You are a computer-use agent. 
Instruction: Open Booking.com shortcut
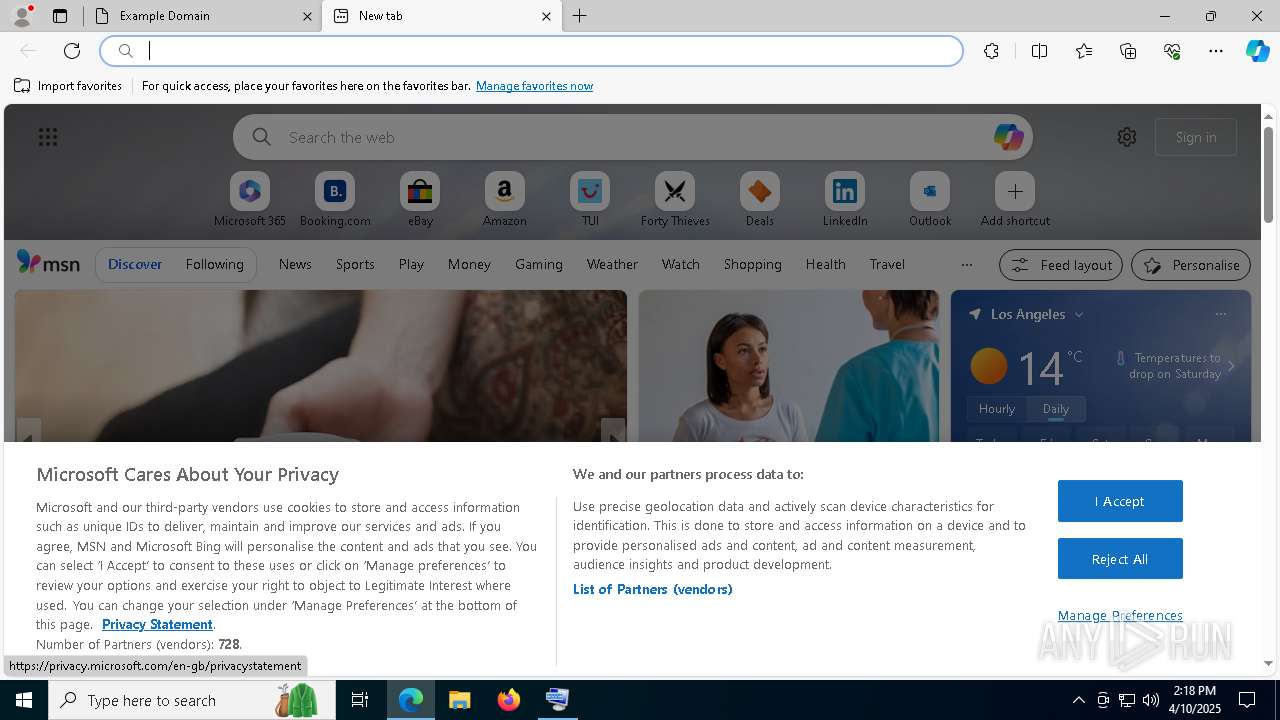pyautogui.click(x=335, y=199)
